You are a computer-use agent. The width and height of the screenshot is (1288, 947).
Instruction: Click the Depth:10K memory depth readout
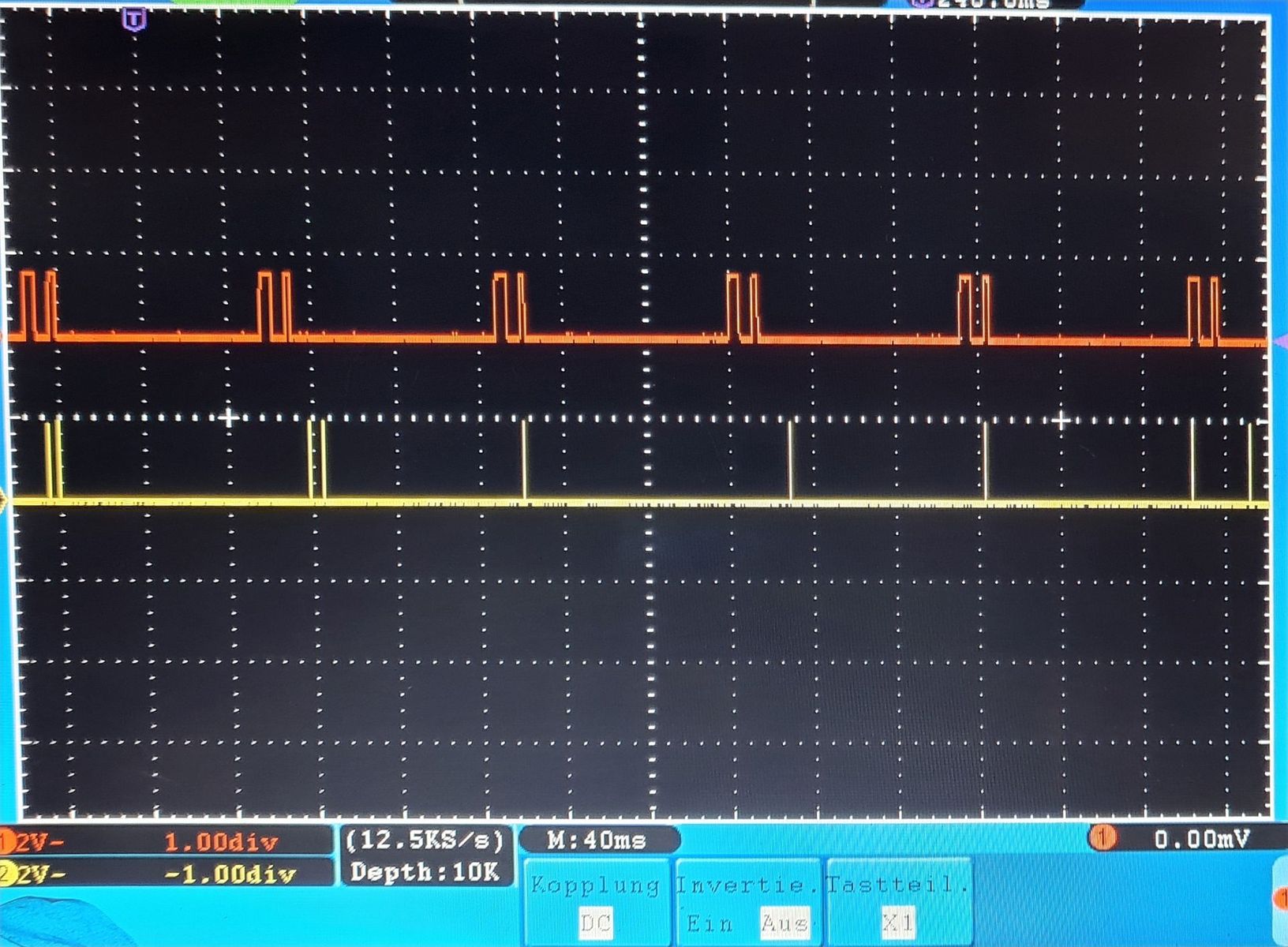click(x=425, y=872)
